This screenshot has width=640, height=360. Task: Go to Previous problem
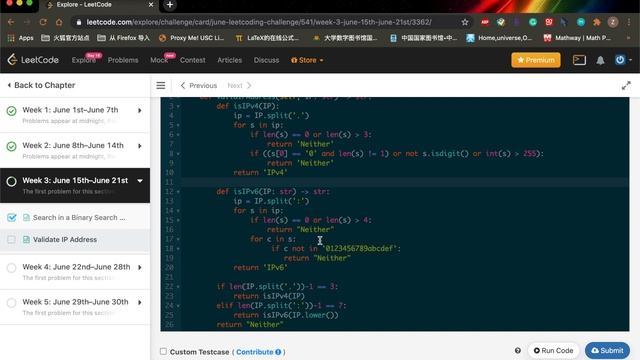[199, 85]
